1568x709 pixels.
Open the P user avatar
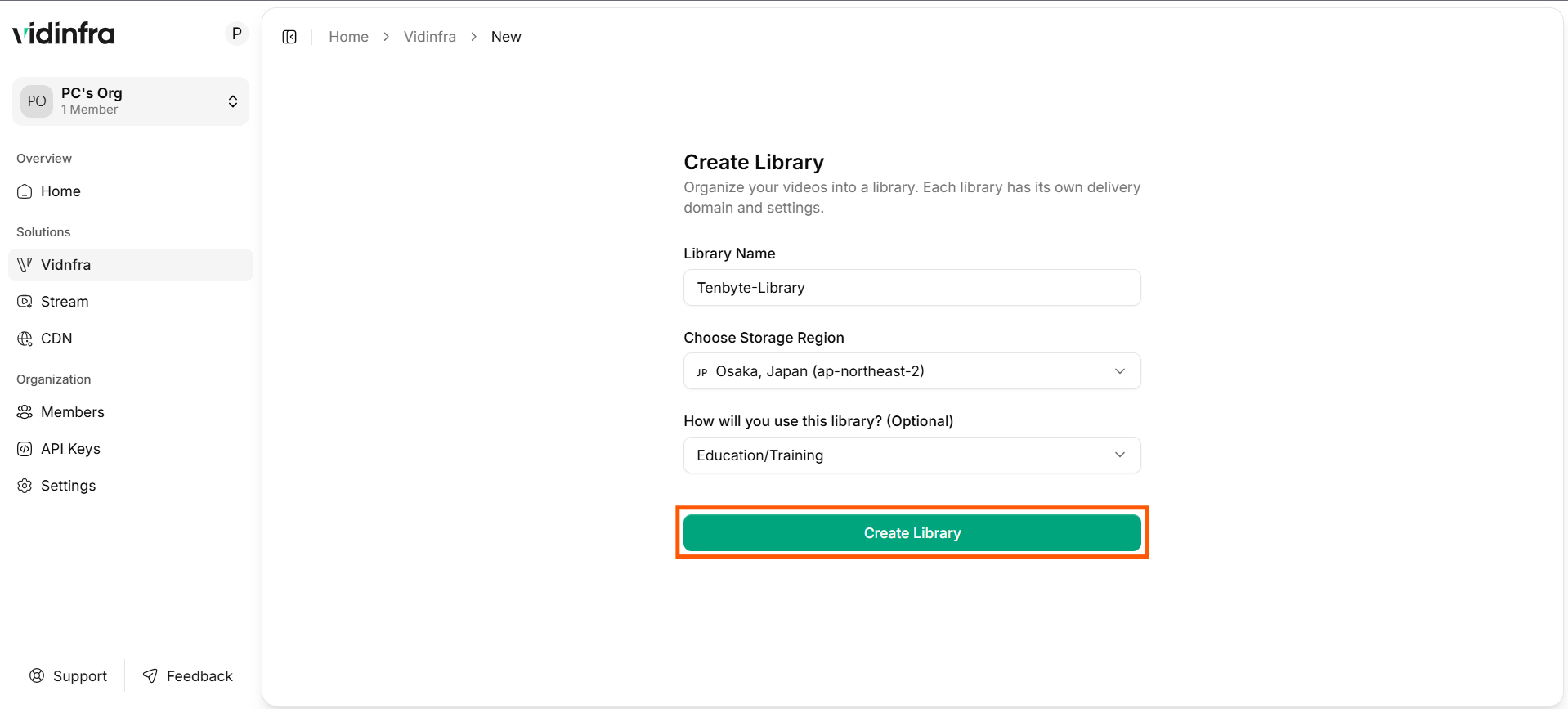[237, 34]
